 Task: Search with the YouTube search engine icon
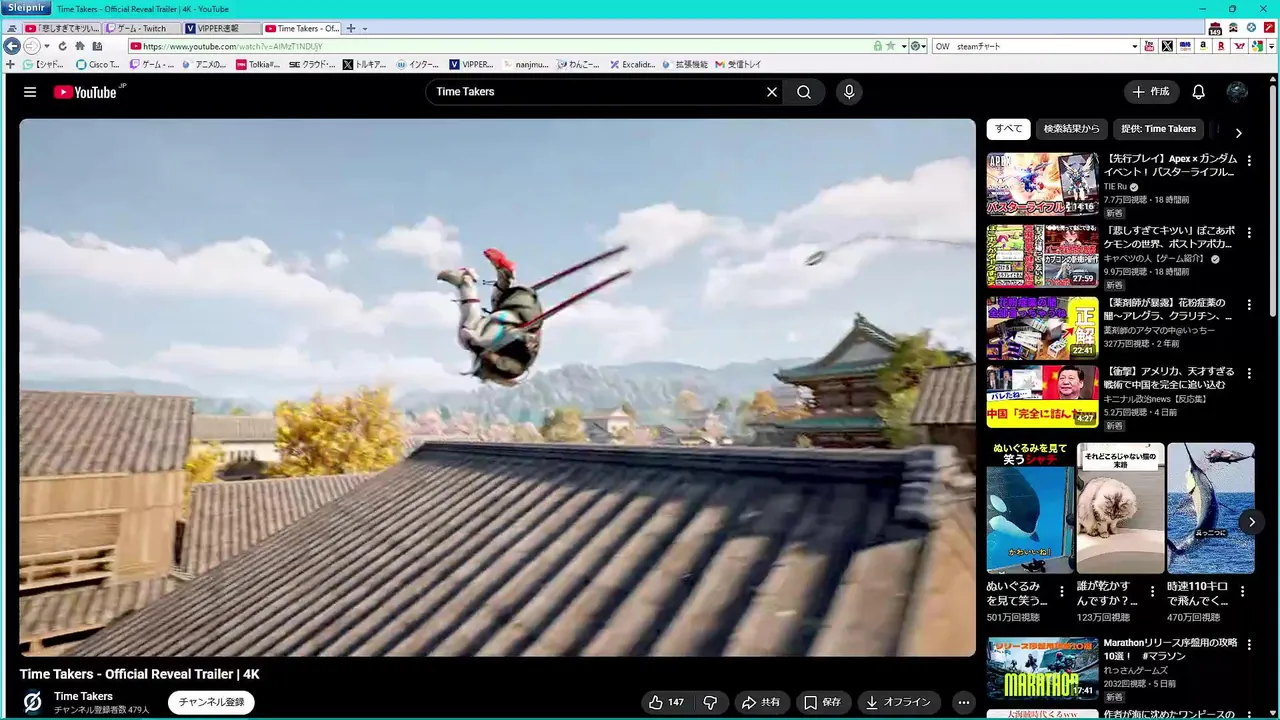[x=1149, y=46]
